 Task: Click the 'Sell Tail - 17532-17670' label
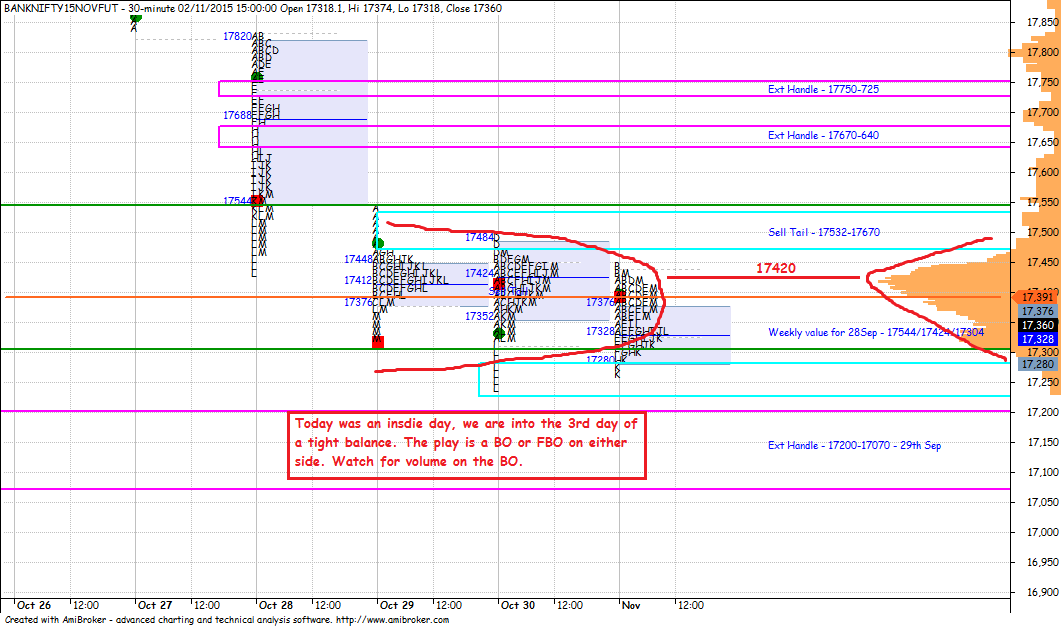pyautogui.click(x=824, y=232)
